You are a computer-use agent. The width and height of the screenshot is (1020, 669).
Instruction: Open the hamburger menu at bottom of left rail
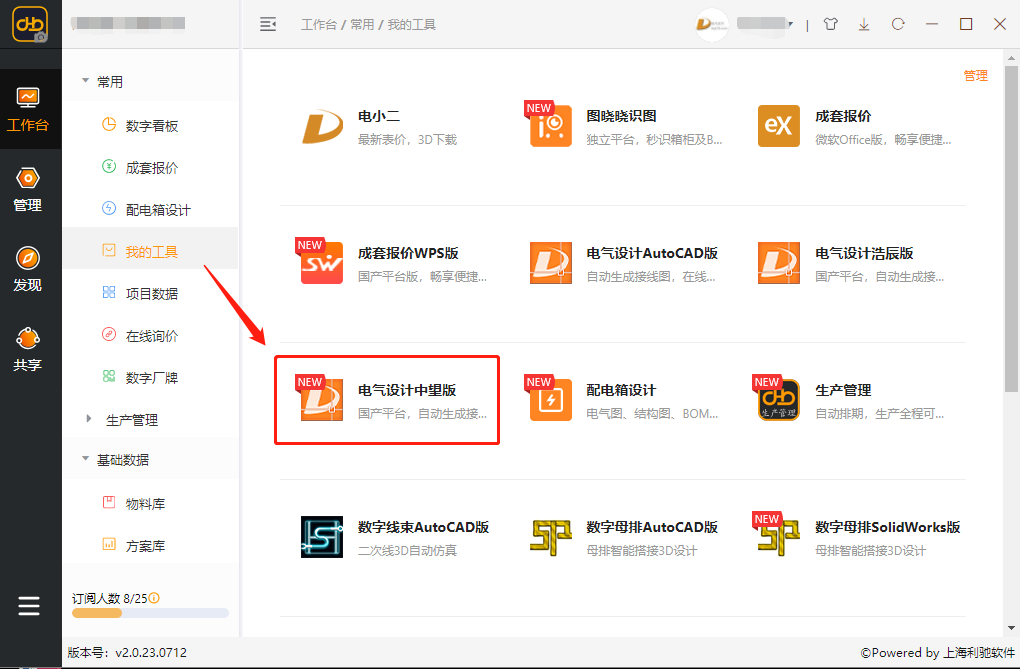29,606
